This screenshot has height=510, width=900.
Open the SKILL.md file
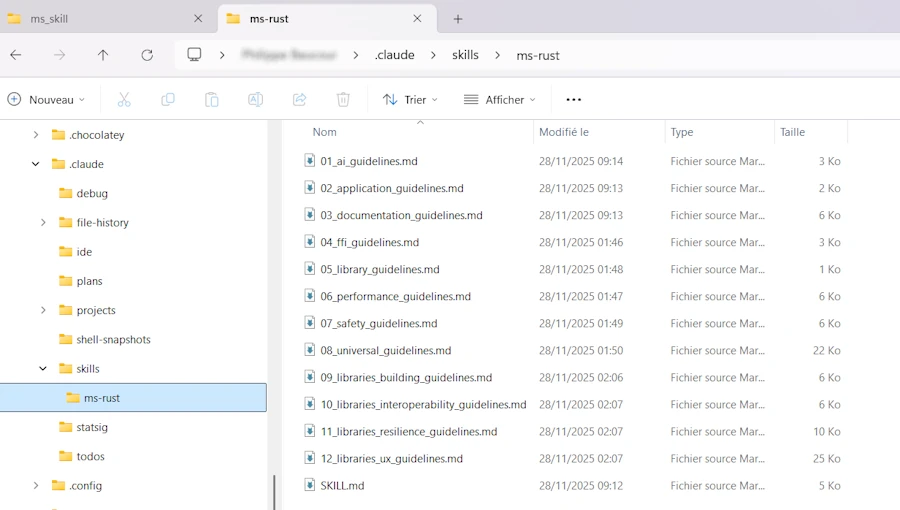pyautogui.click(x=342, y=486)
